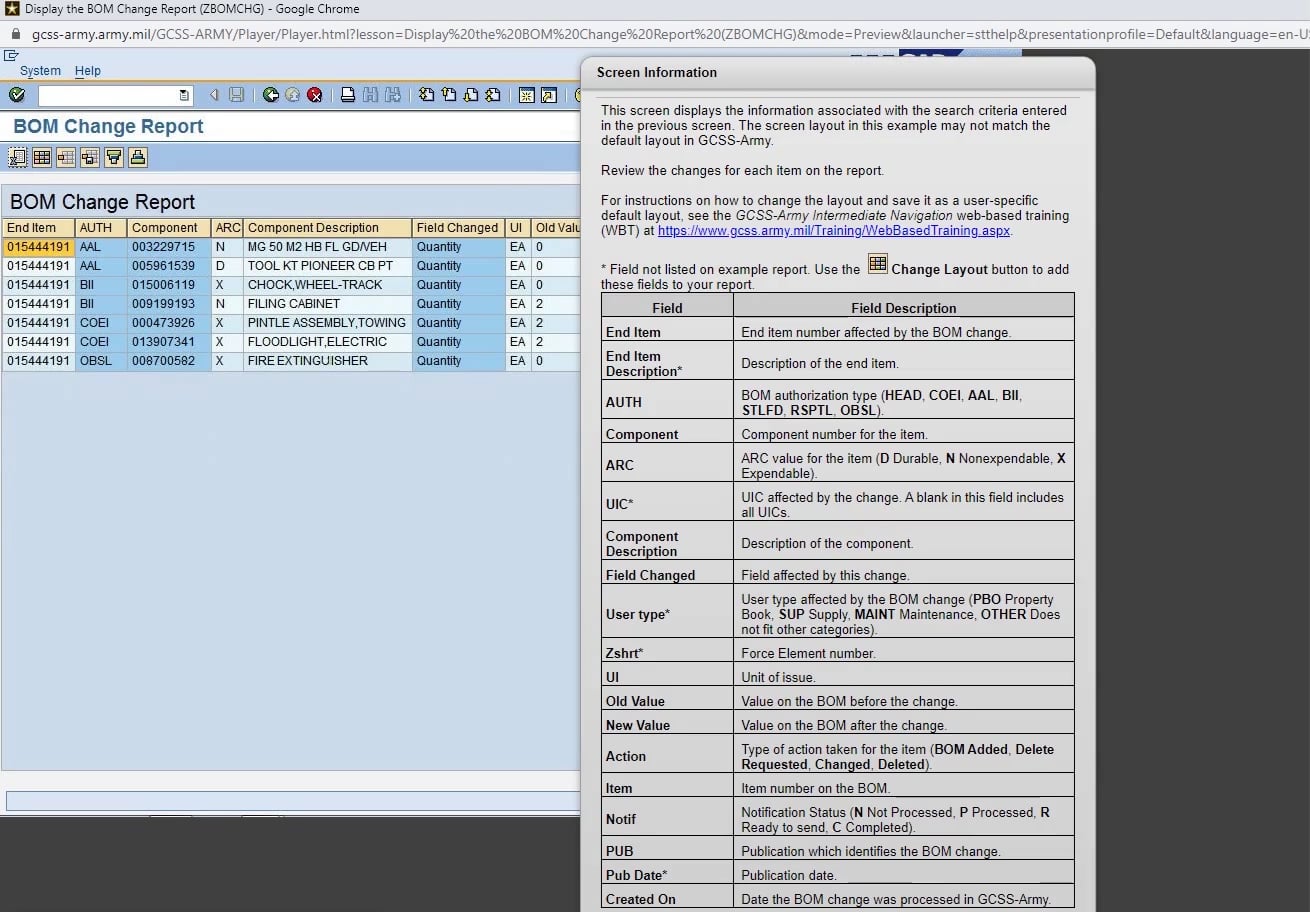This screenshot has height=912, width=1310.
Task: Click the Filter funnel icon
Action: pos(114,157)
